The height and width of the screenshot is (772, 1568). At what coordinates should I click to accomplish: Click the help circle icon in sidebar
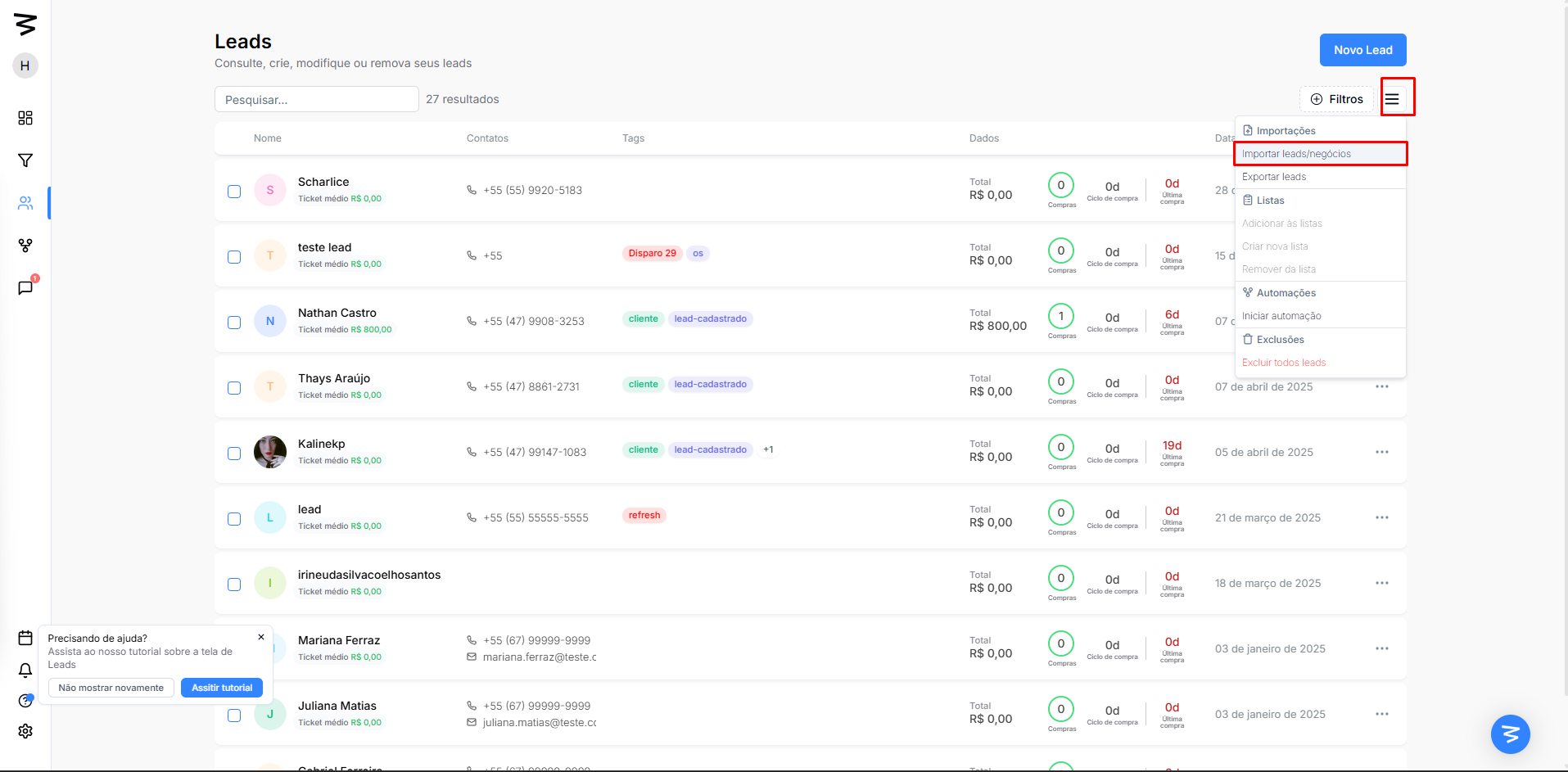(x=25, y=701)
